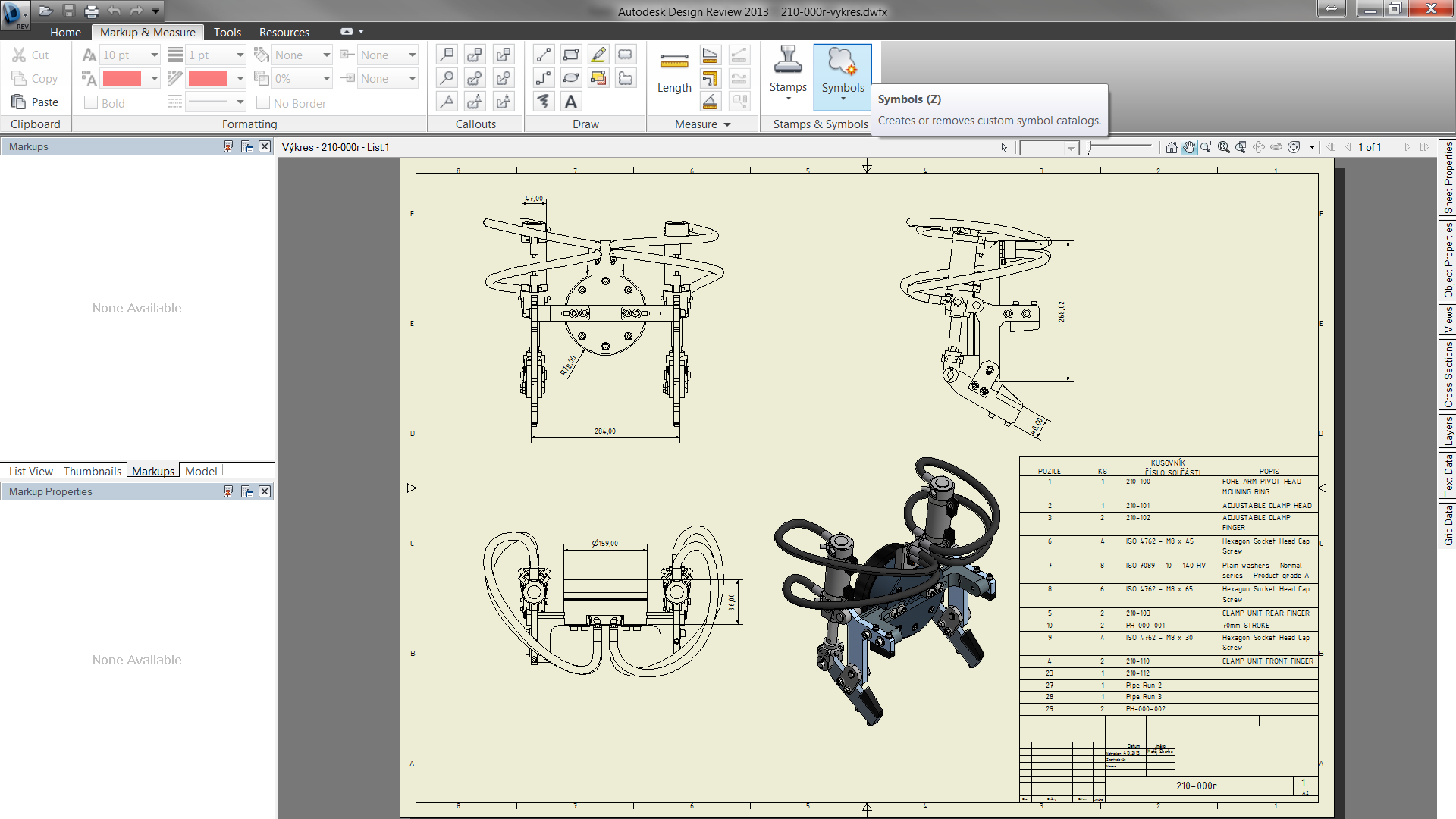Image resolution: width=1456 pixels, height=819 pixels.
Task: Open the fill opacity 0% dropdown
Action: 326,78
